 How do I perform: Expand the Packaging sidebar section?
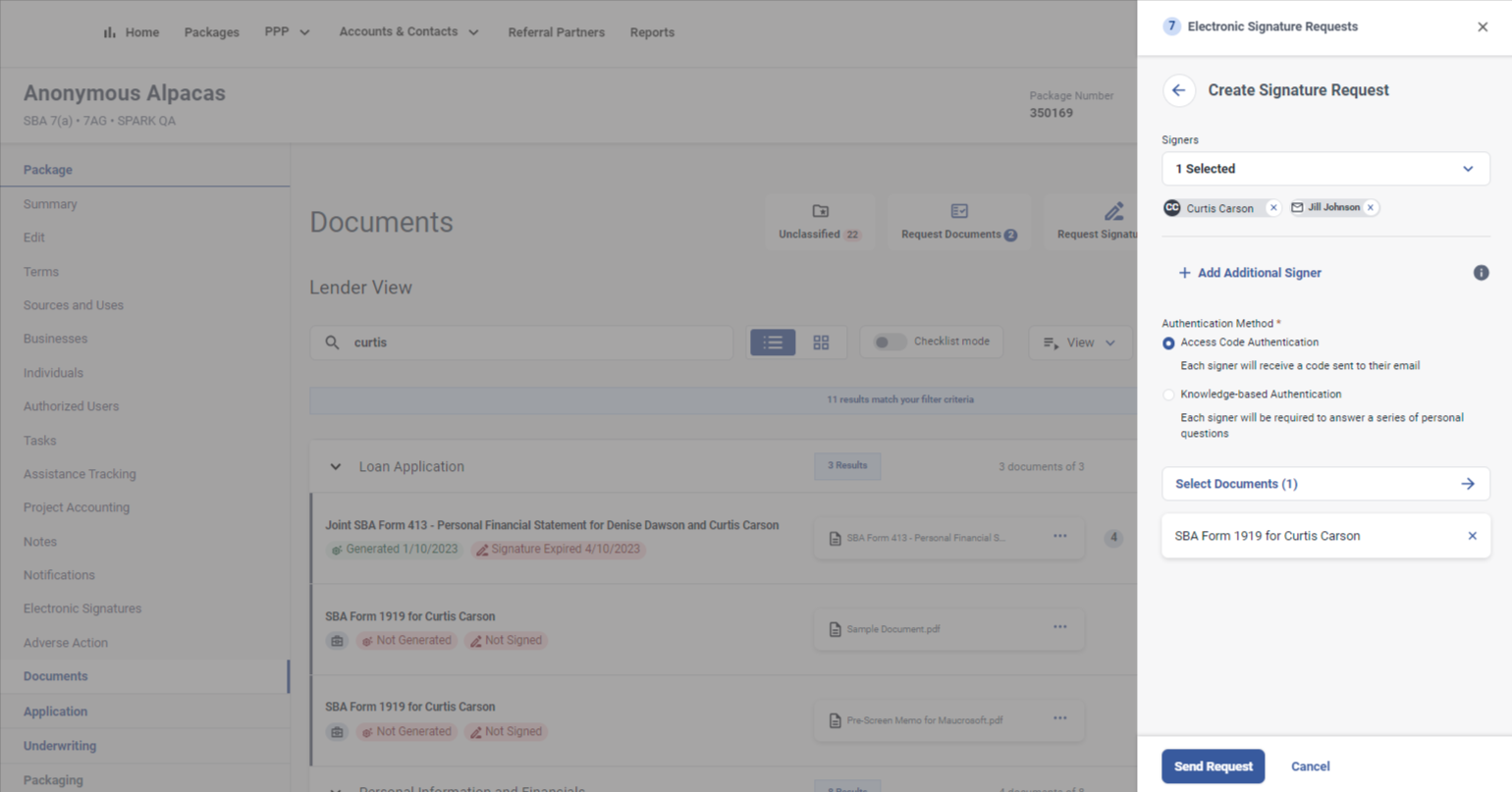pos(53,780)
